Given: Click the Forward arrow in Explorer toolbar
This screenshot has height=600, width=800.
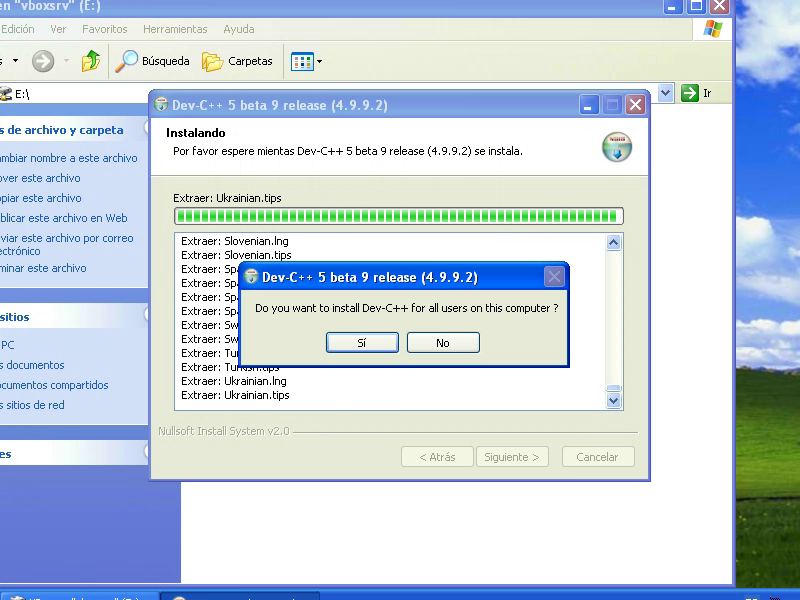Looking at the screenshot, I should (x=43, y=61).
